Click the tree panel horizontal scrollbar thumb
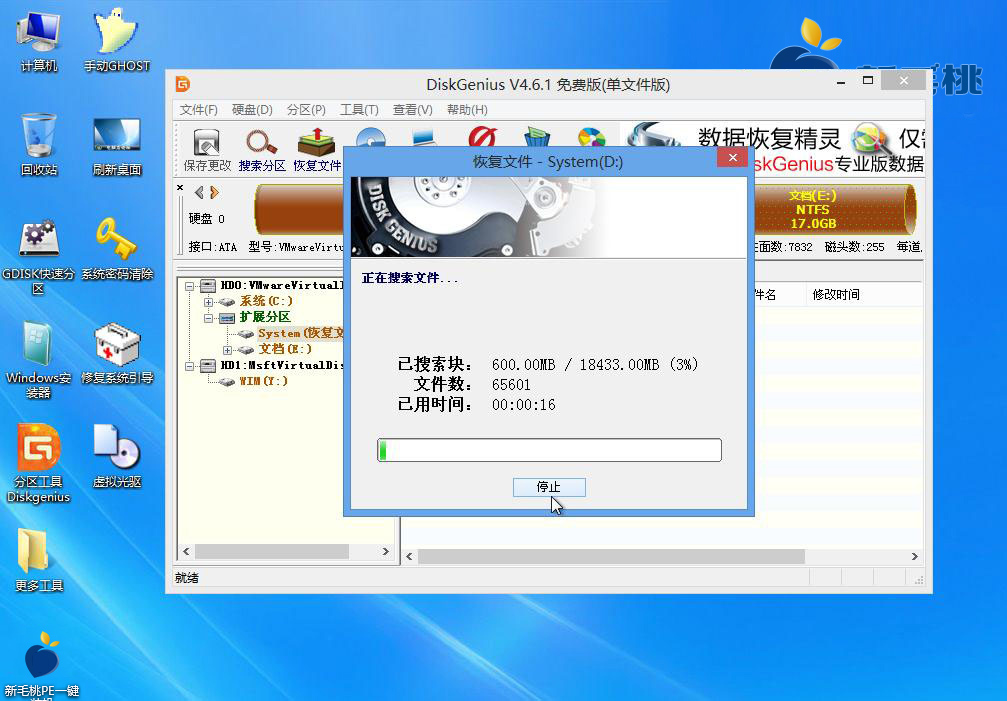 click(x=272, y=551)
